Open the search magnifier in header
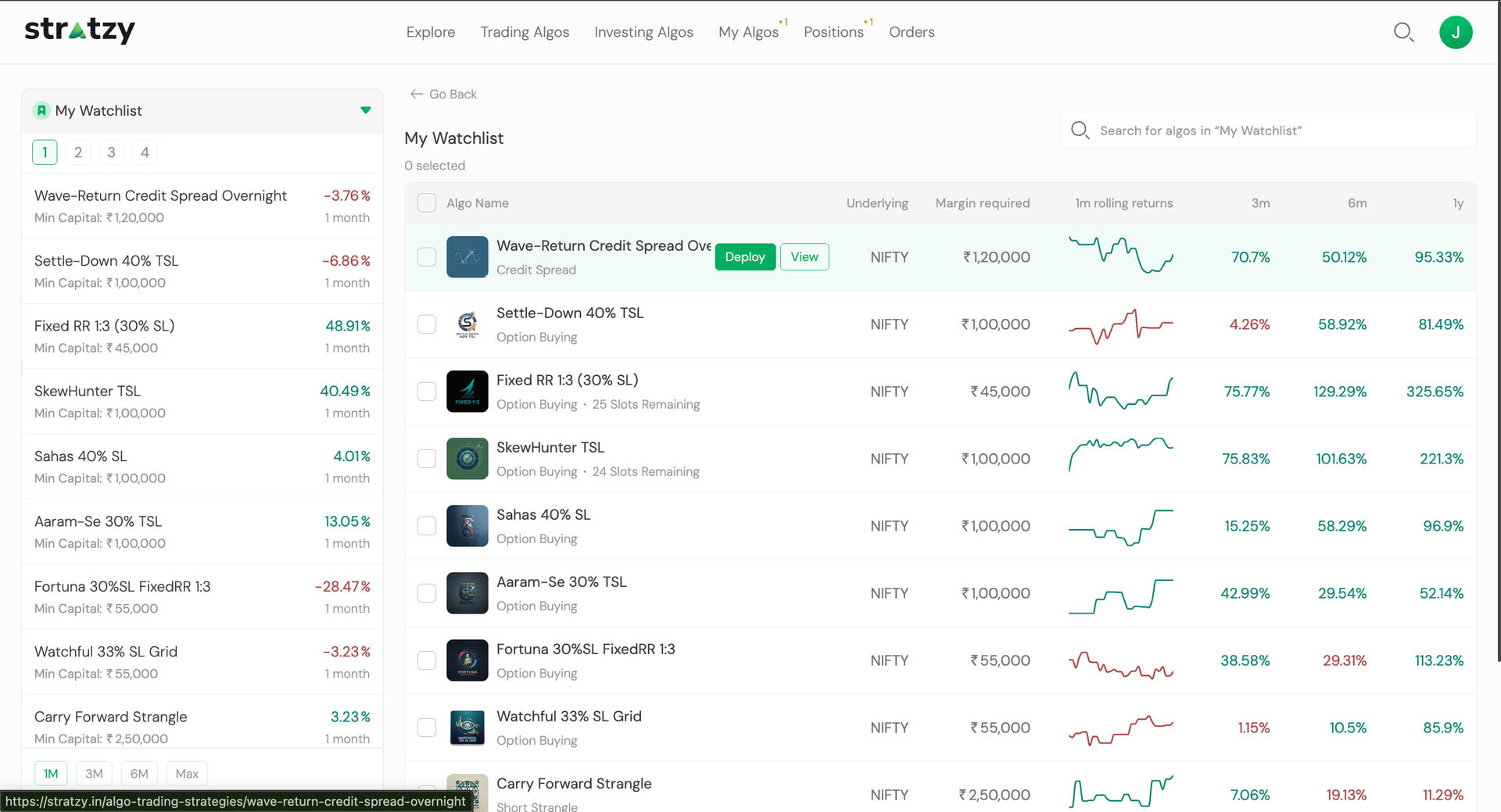Image resolution: width=1501 pixels, height=812 pixels. click(x=1404, y=32)
